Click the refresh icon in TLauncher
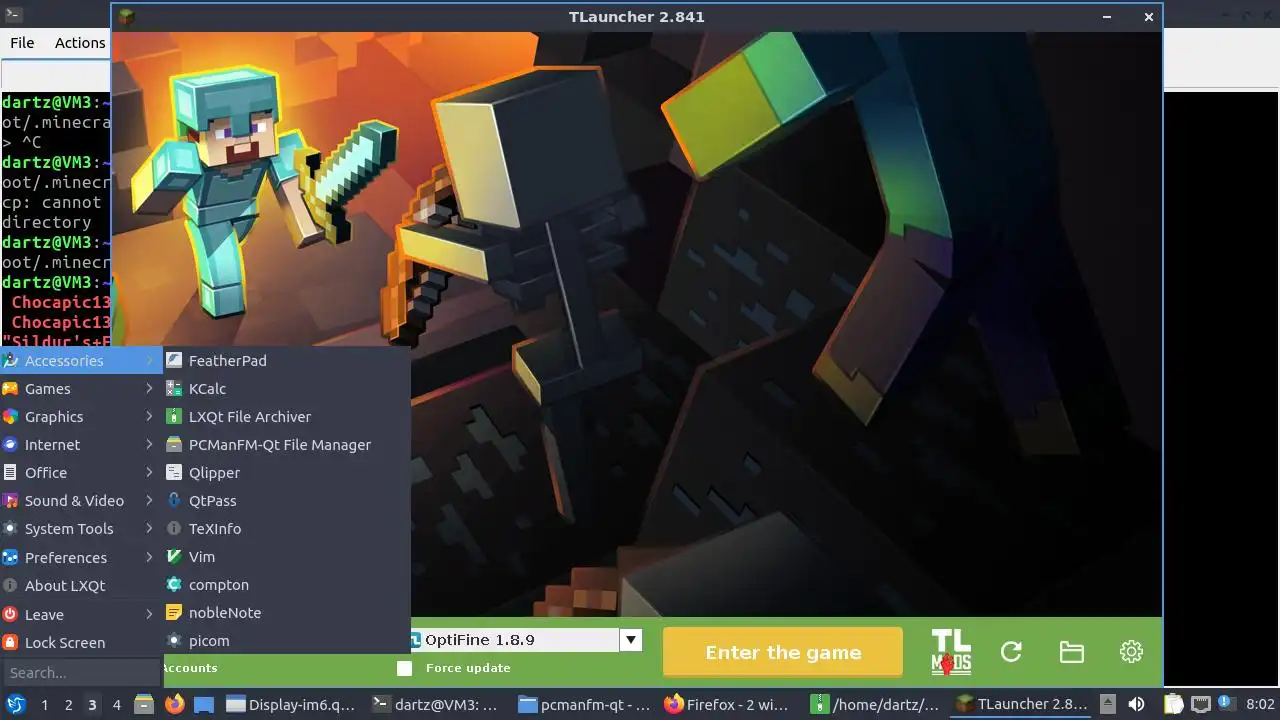Screen dimensions: 1280x720 point(1011,652)
